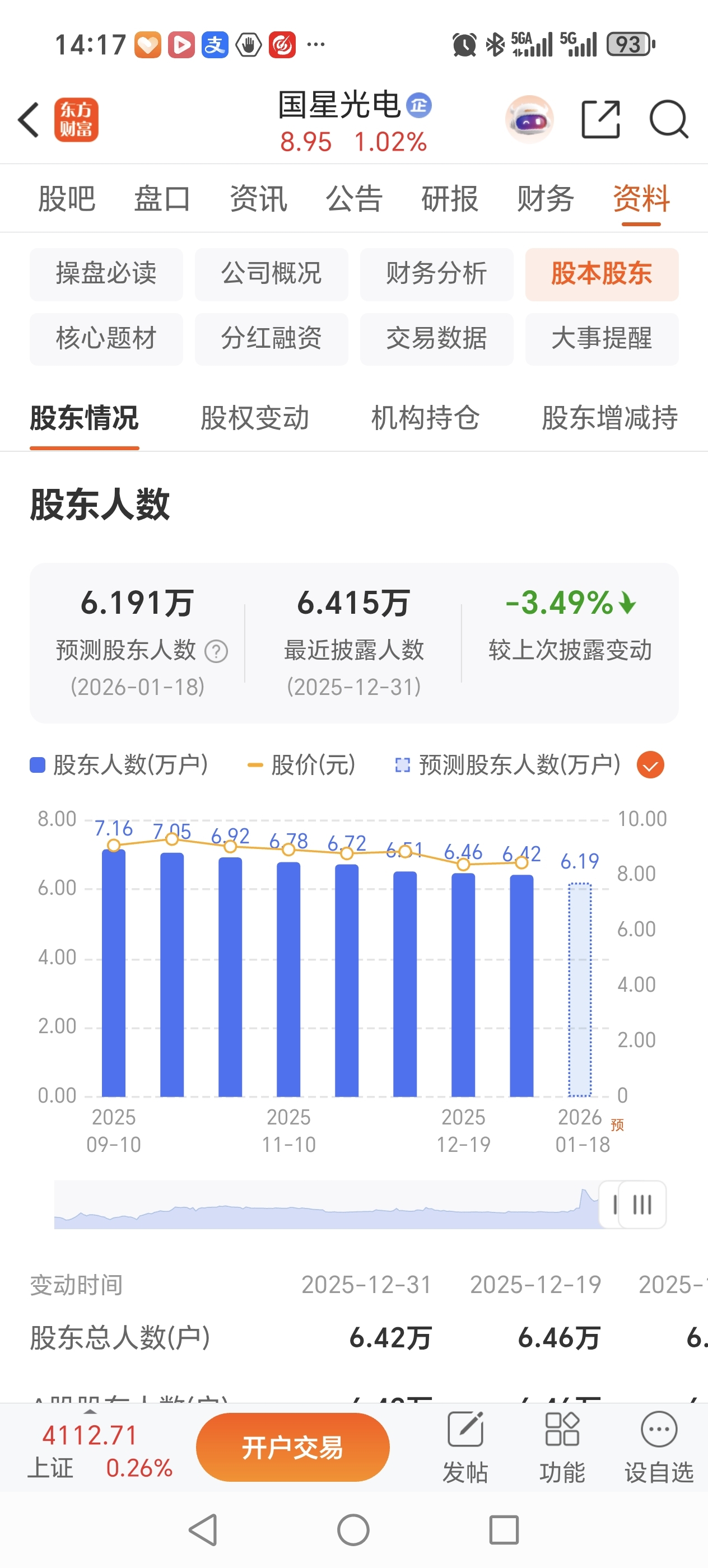
Task: Tap Android back navigation triangle
Action: pos(203,1530)
